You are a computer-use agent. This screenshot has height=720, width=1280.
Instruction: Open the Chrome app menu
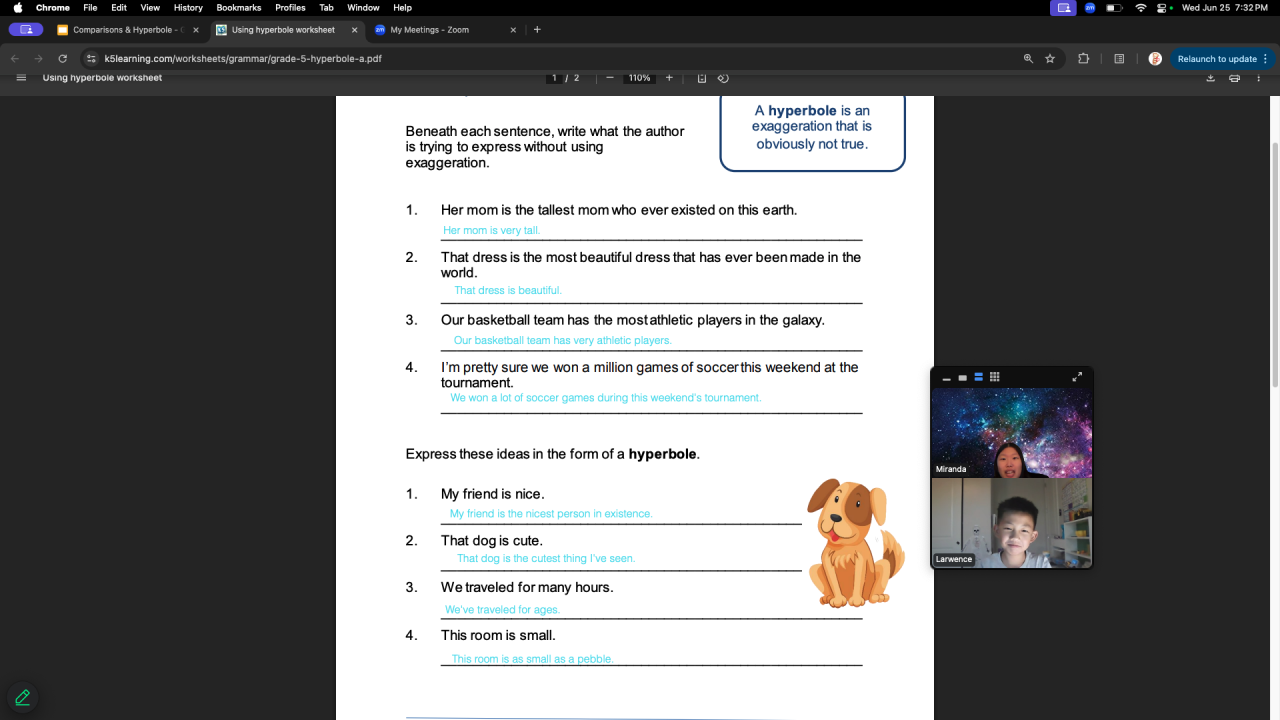(53, 8)
